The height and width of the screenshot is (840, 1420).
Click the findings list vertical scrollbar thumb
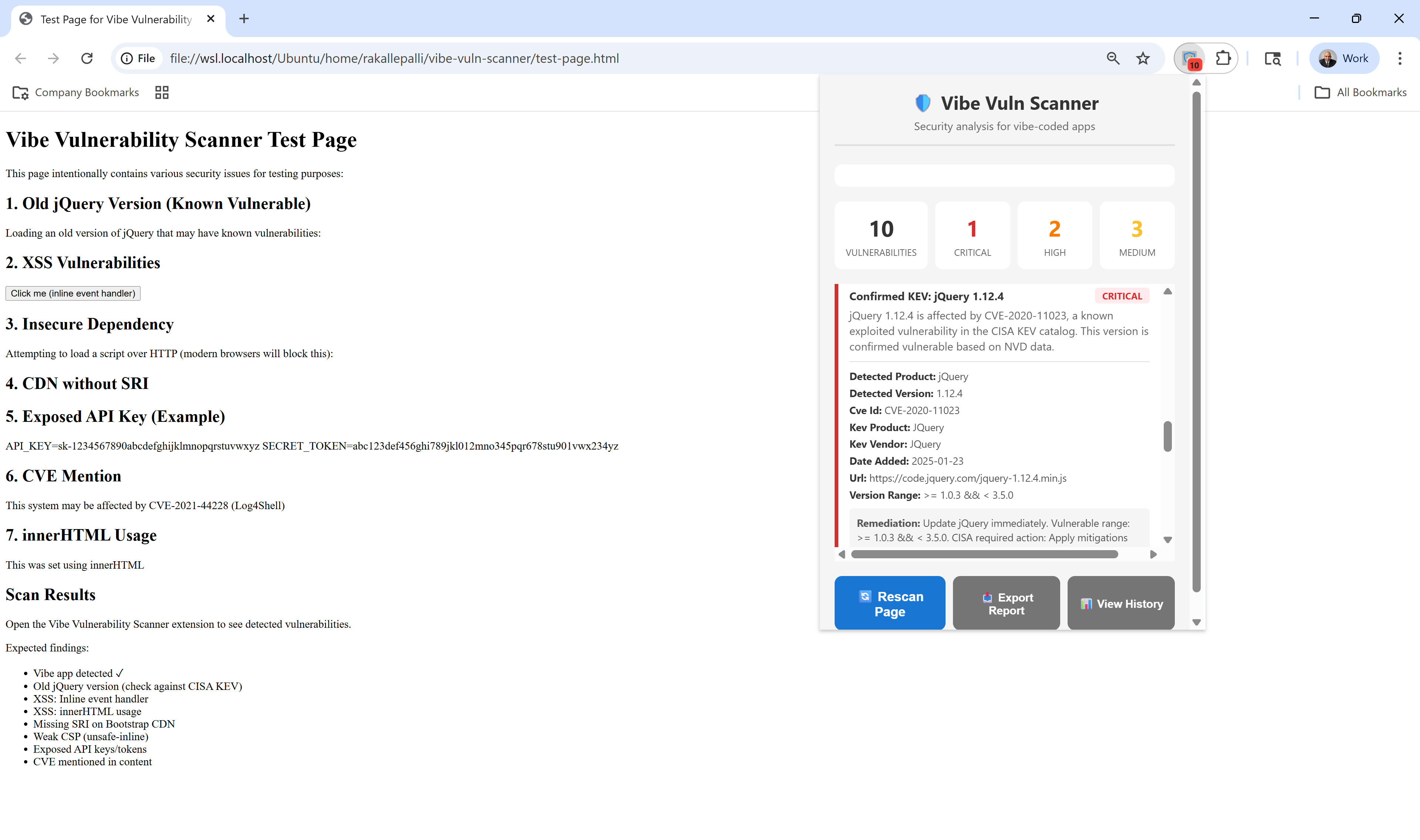click(1167, 436)
